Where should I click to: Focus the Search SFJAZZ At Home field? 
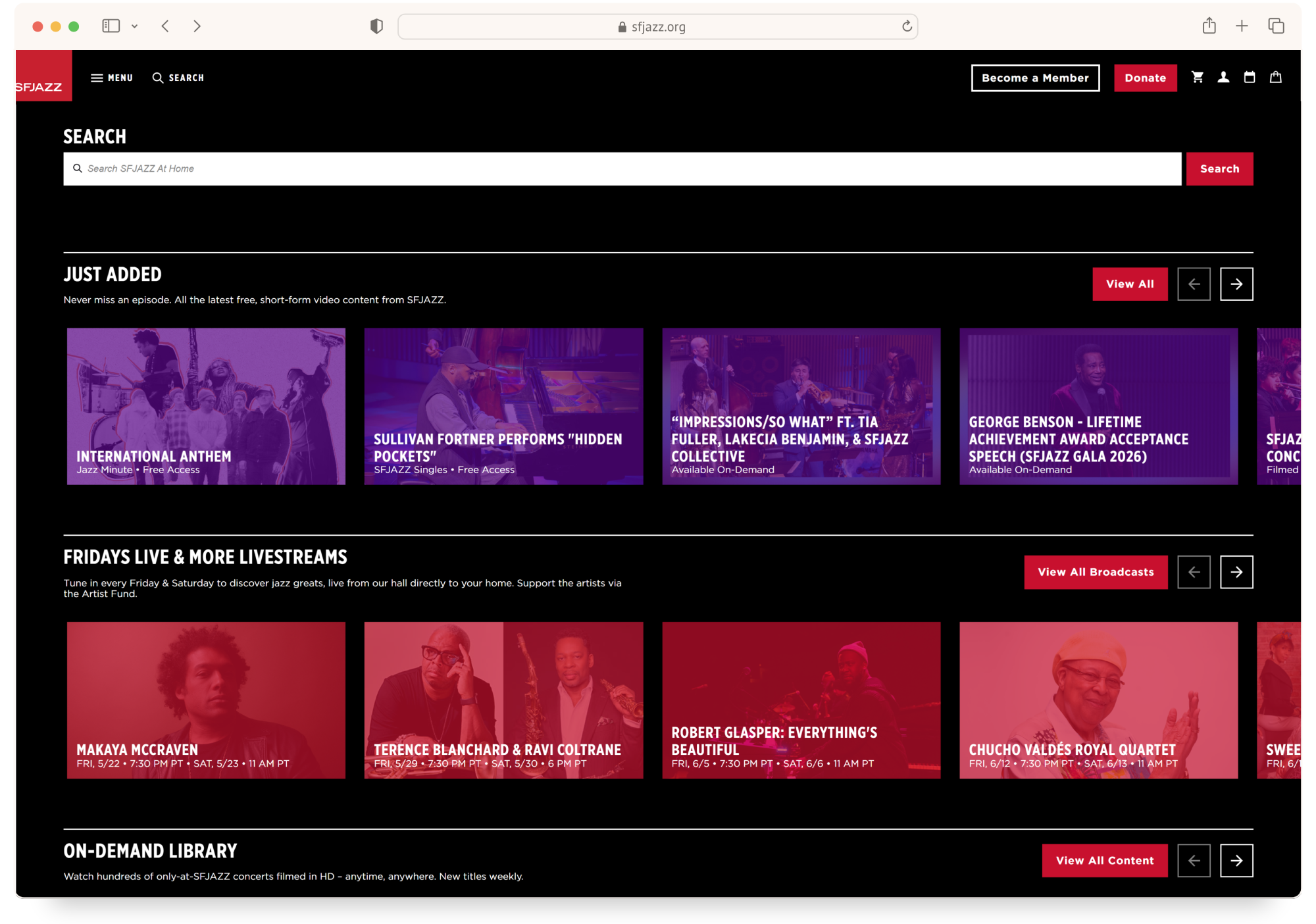[622, 169]
